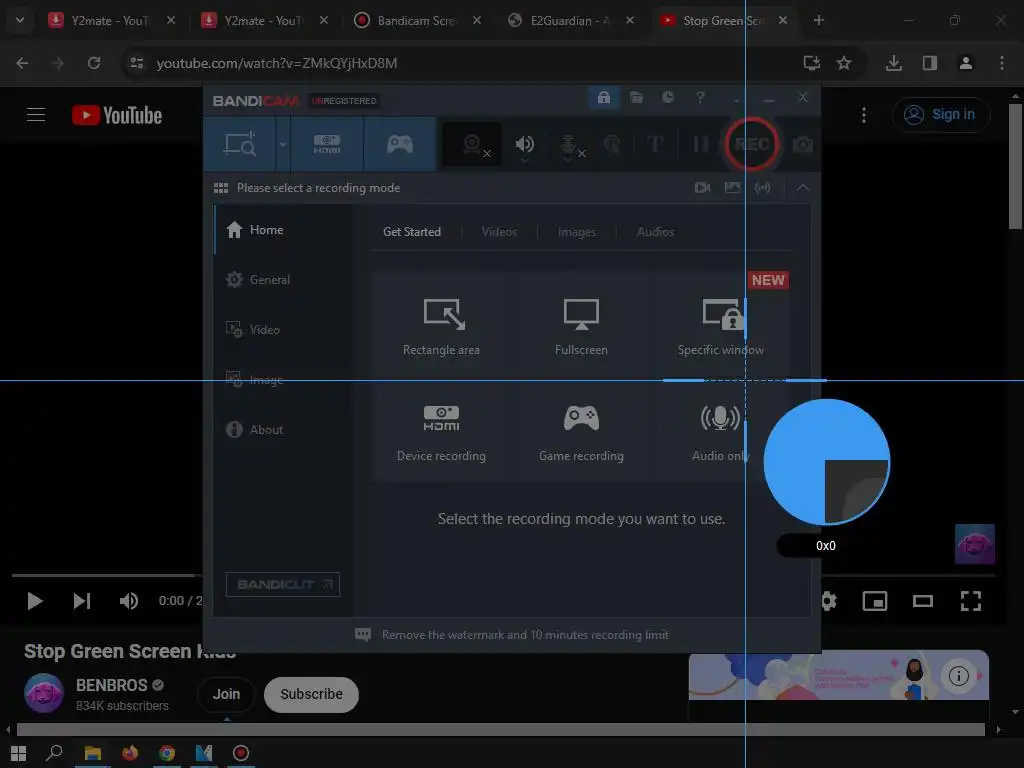1024x768 pixels.
Task: Open the Windows Start menu
Action: tap(18, 753)
